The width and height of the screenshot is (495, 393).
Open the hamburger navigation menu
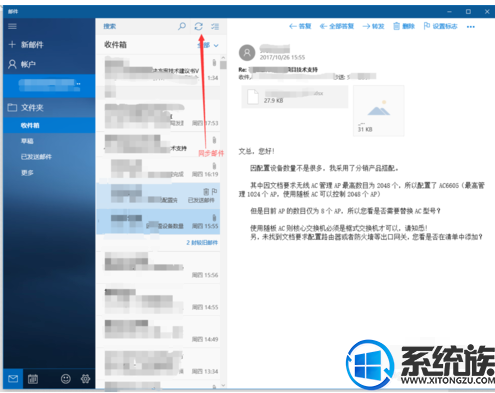[12, 26]
